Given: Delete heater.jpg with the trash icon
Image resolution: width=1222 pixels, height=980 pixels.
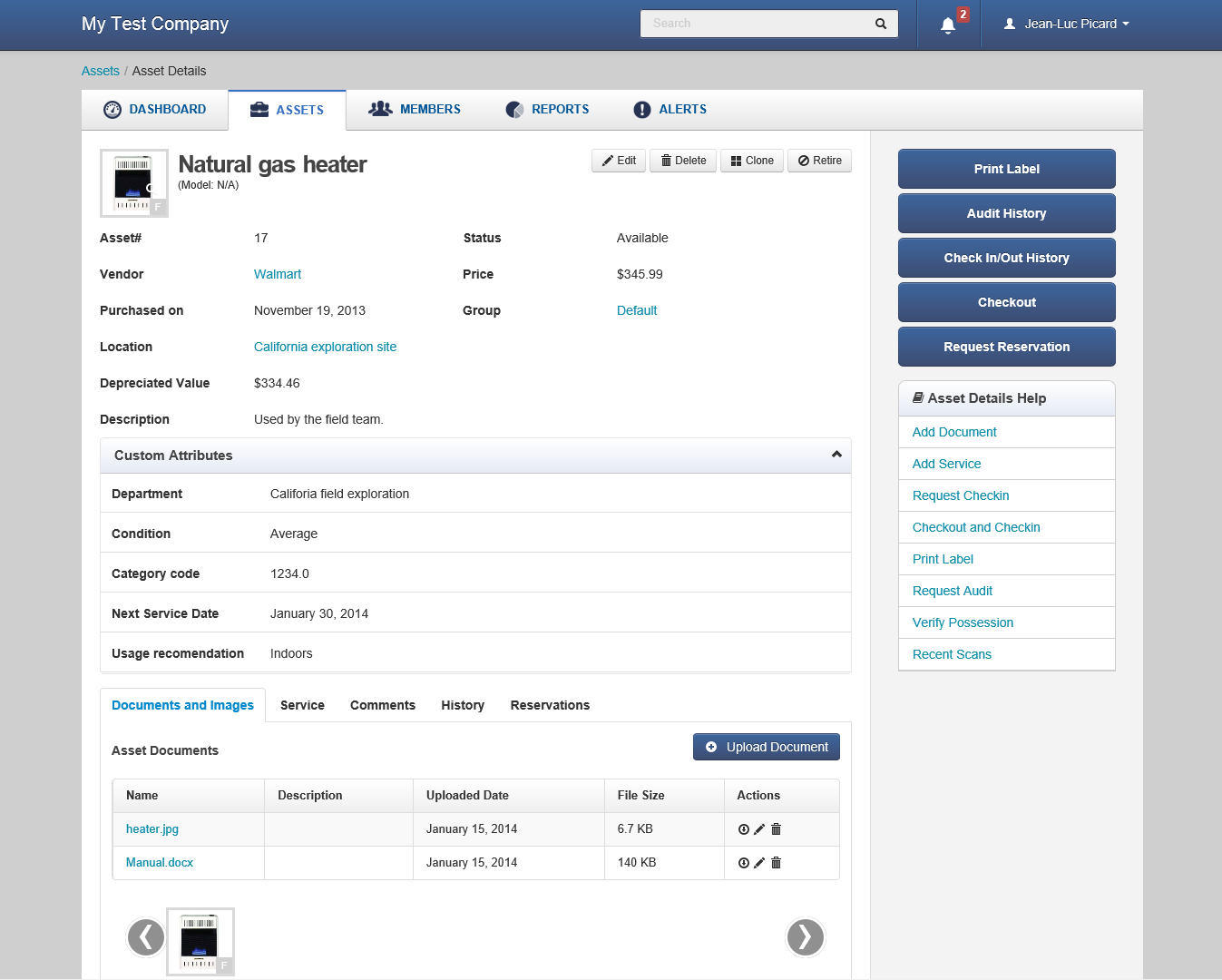Looking at the screenshot, I should (776, 828).
